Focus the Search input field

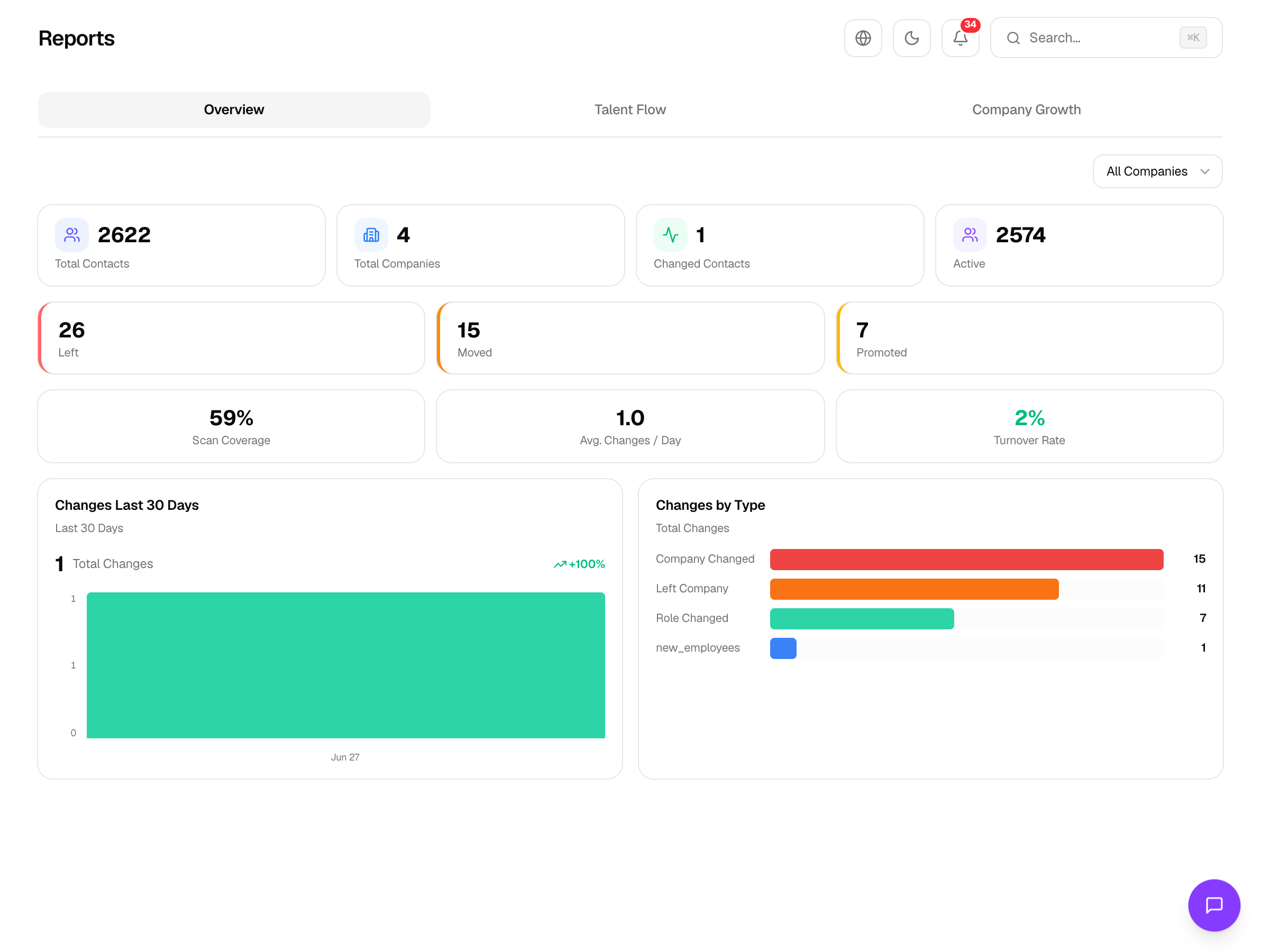1105,38
